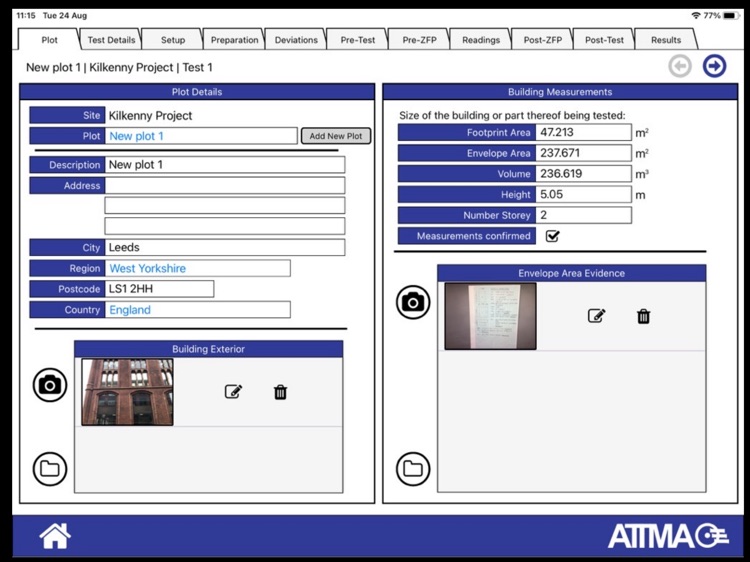
Task: Delete the Building Exterior photo
Action: (280, 392)
